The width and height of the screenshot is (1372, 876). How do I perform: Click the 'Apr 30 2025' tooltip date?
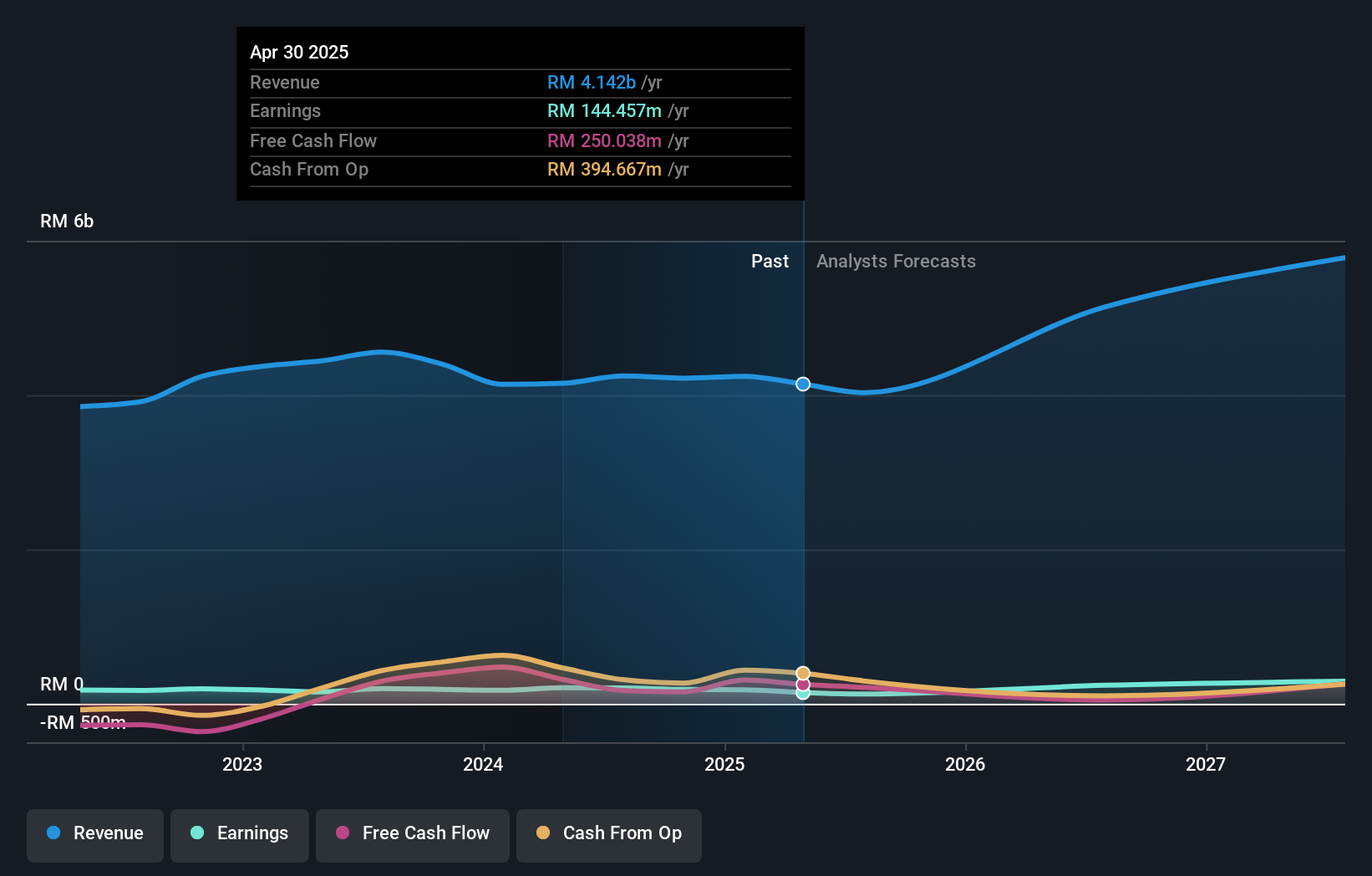[x=299, y=53]
